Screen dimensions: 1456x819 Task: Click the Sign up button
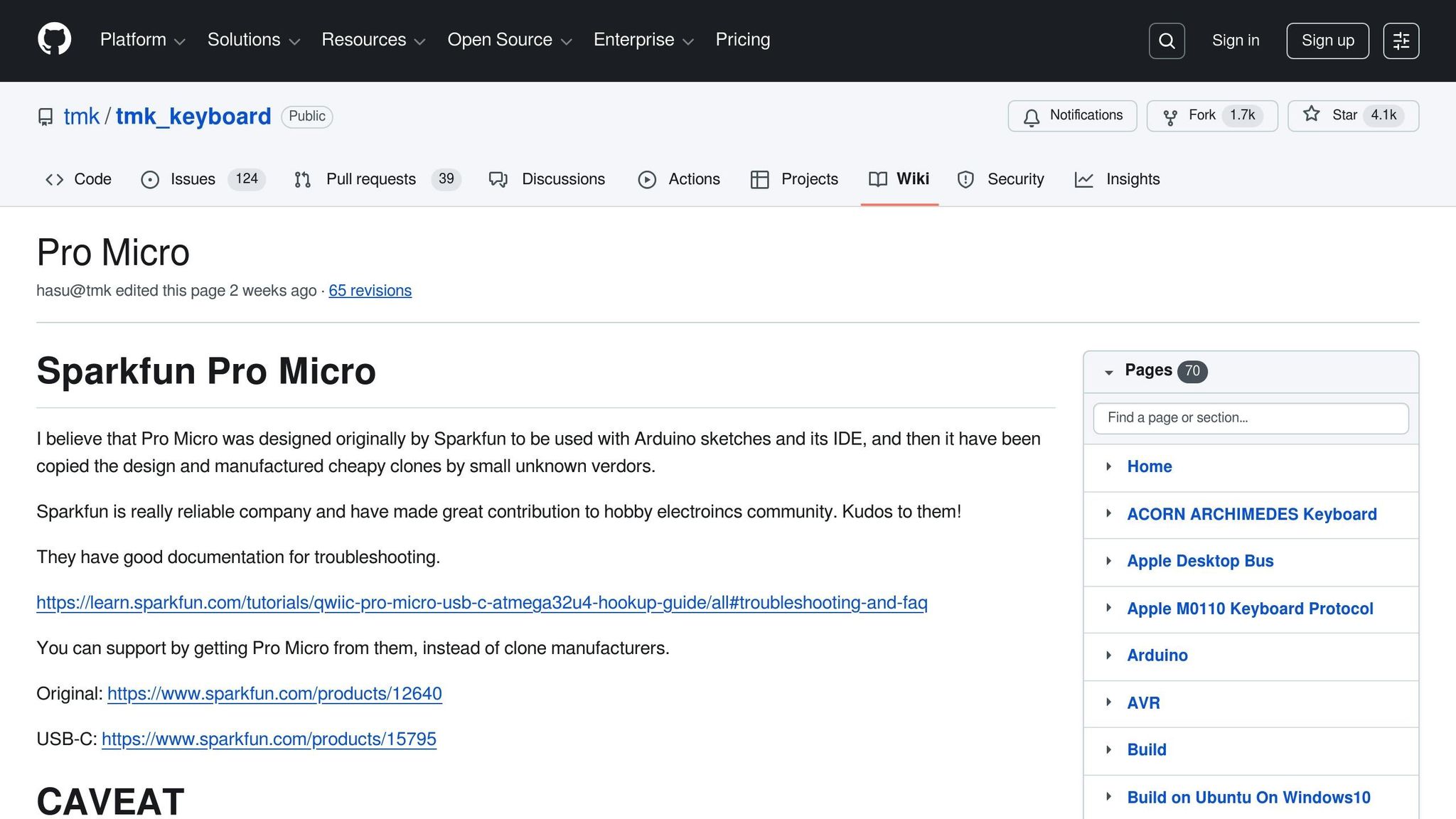point(1328,41)
